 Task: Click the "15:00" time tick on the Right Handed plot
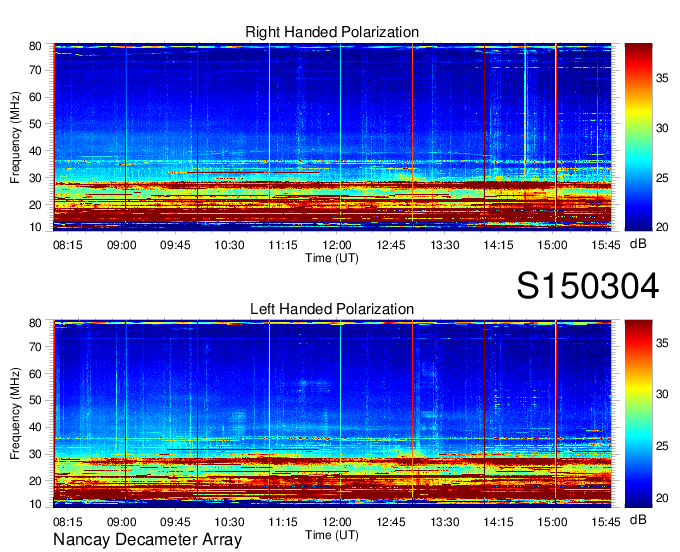pos(552,245)
